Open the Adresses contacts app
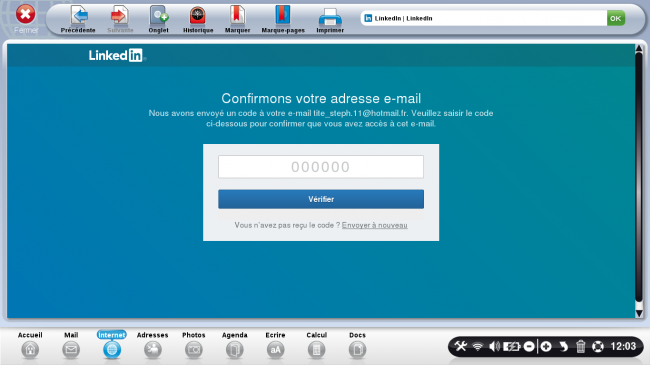Viewport: 650px width, 365px height. 153,345
